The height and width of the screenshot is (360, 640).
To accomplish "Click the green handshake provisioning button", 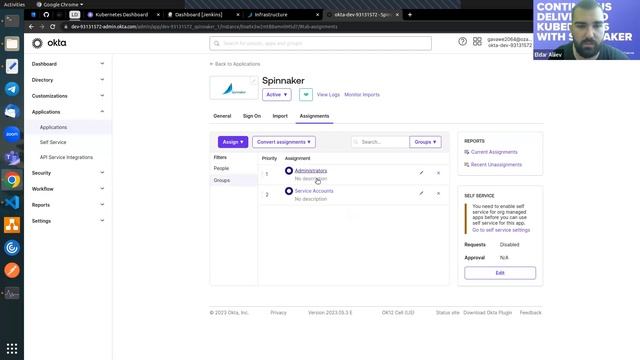I will 306,95.
